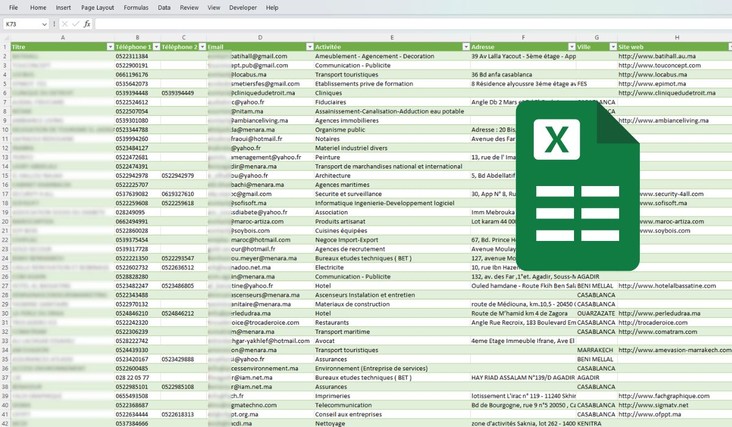
Task: Open the Titre column filter dropdown
Action: pos(110,47)
